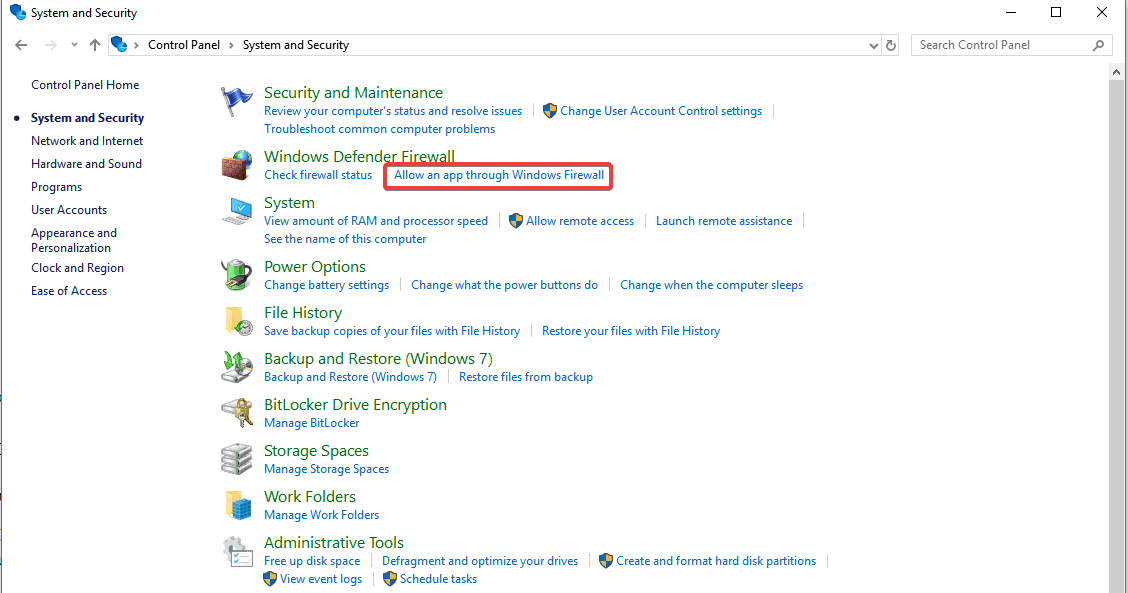
Task: Open the BitLocker Drive Encryption key icon
Action: coord(237,413)
